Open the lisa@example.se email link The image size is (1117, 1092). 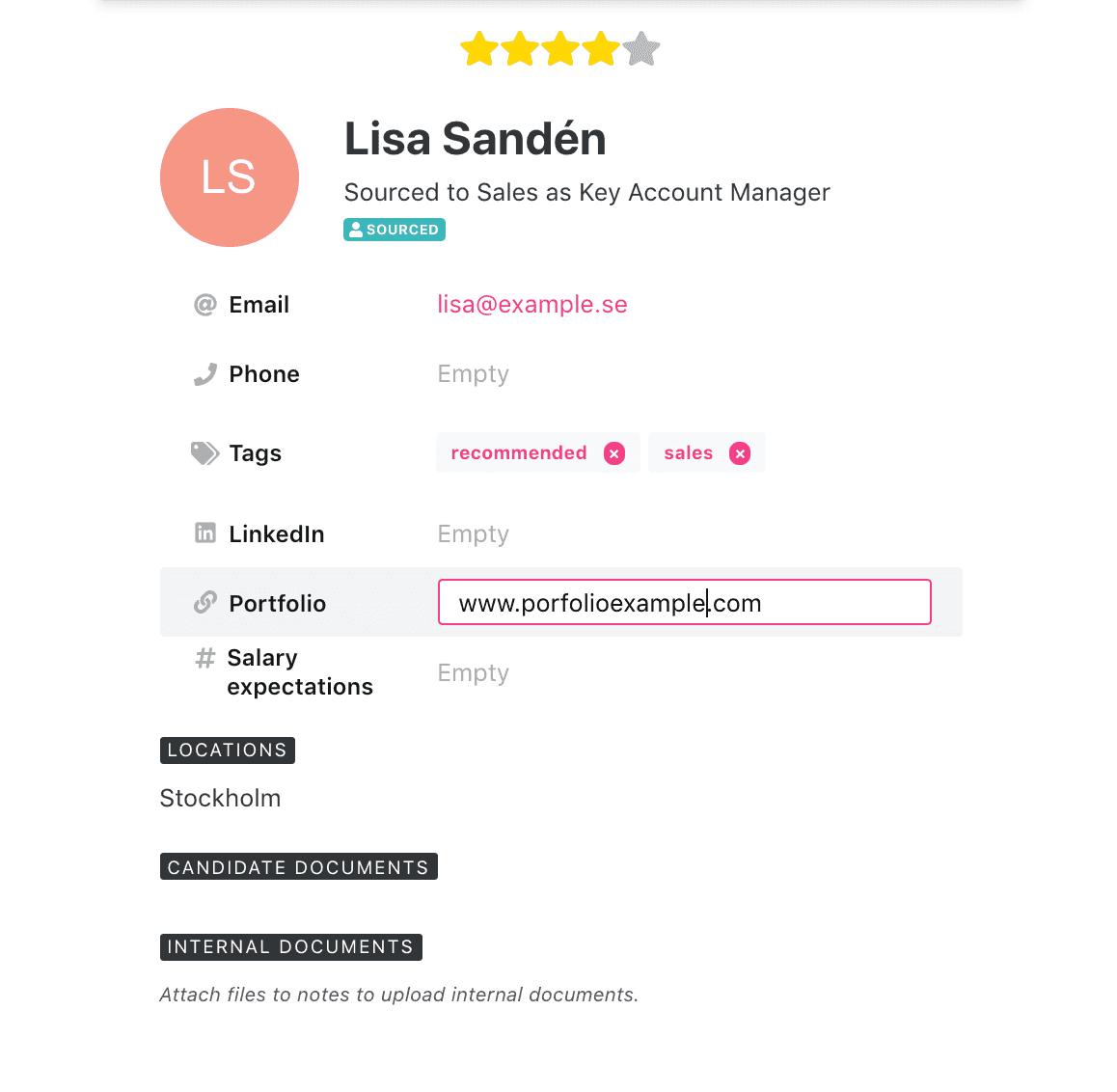532,304
